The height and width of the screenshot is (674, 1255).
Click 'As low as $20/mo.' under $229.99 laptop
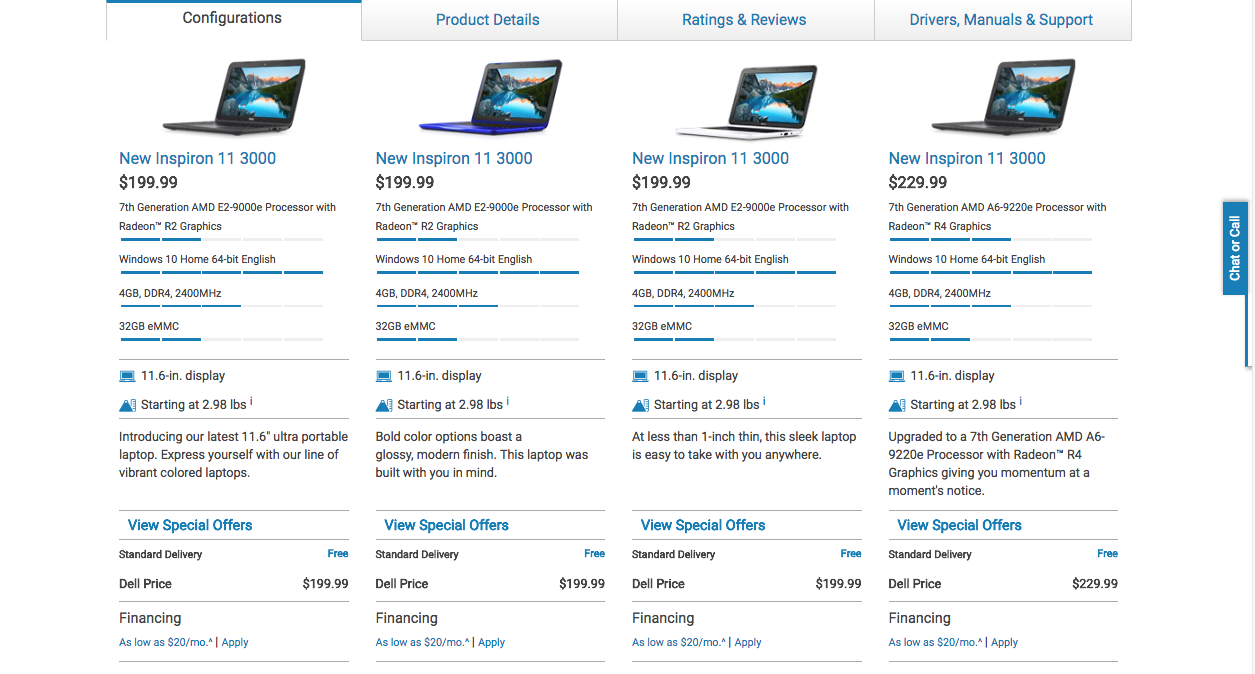[935, 643]
